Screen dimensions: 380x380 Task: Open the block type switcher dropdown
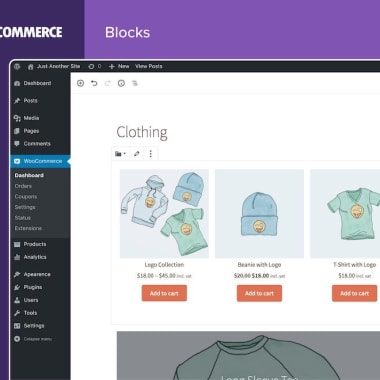[x=120, y=154]
